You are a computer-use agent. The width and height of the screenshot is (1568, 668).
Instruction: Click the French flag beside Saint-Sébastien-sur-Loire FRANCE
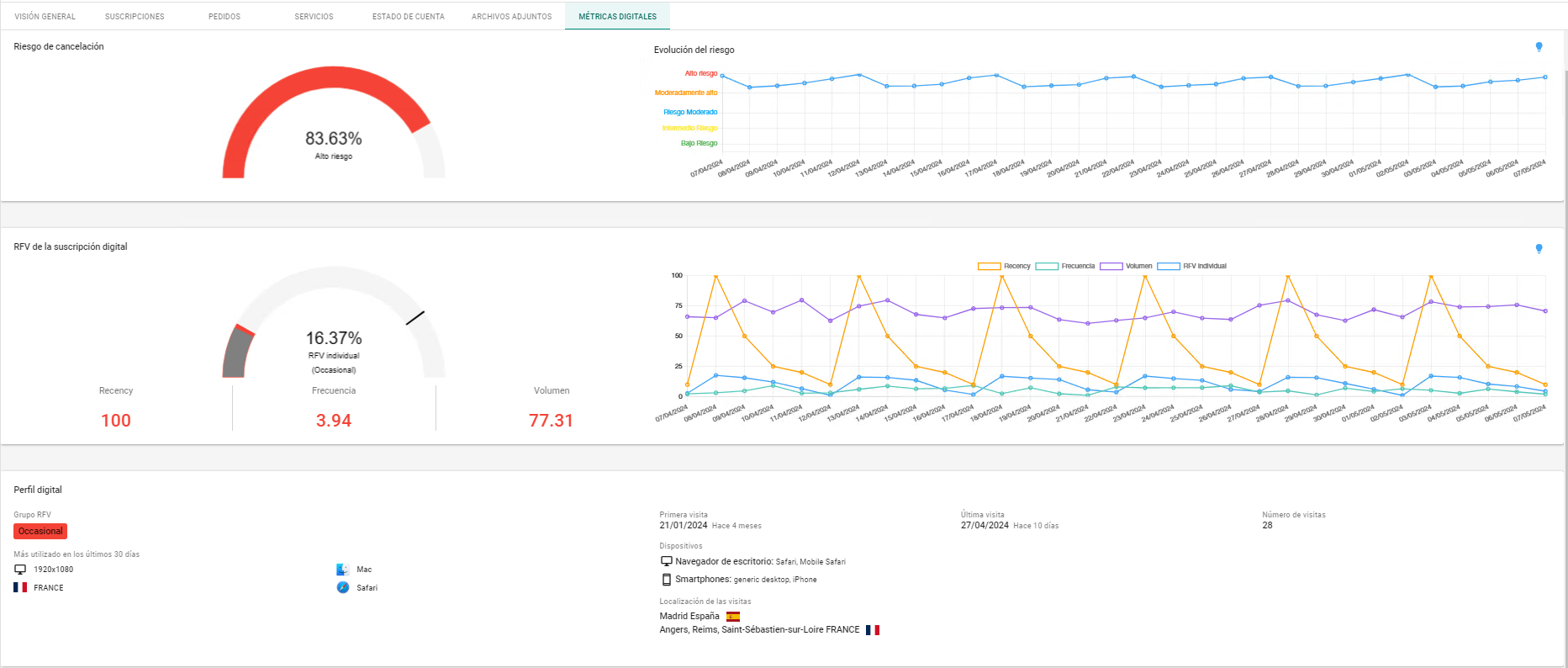click(872, 630)
